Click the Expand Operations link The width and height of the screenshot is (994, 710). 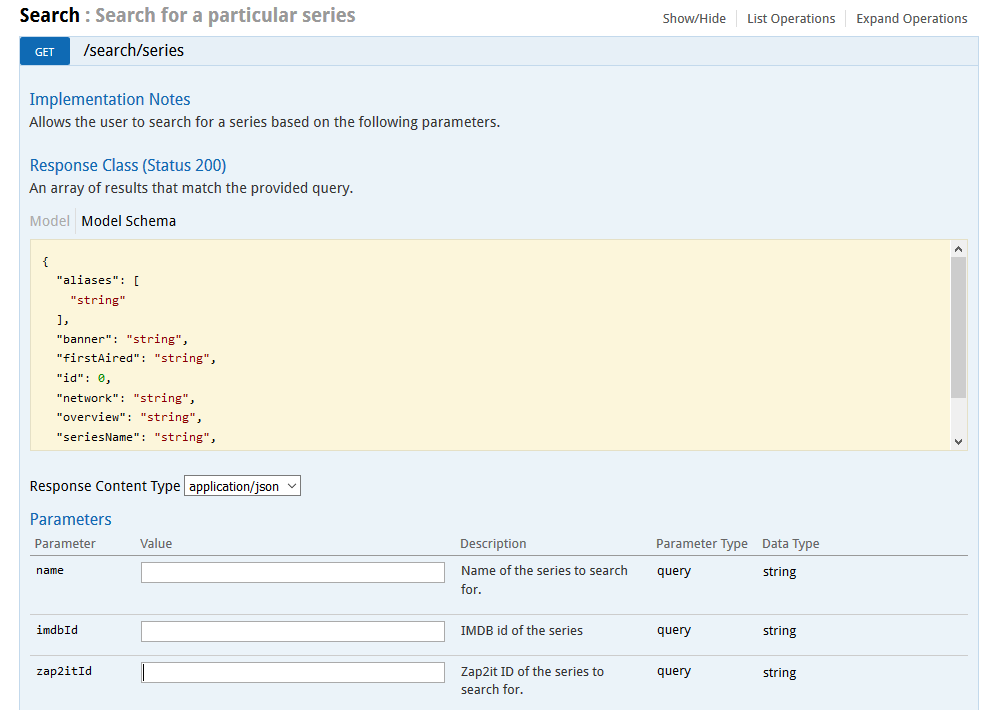click(911, 19)
